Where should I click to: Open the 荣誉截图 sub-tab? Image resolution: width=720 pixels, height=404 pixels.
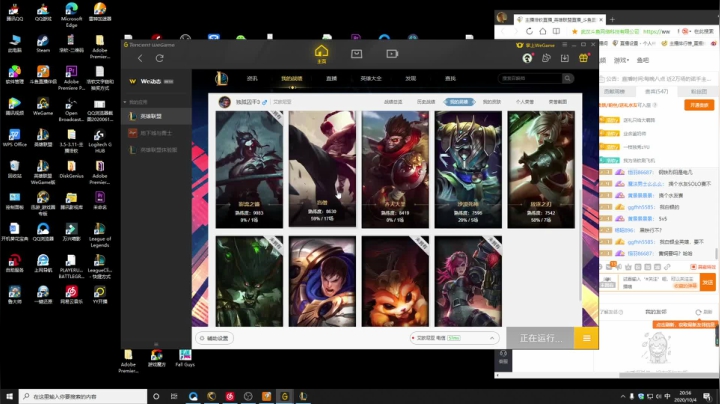pyautogui.click(x=557, y=102)
